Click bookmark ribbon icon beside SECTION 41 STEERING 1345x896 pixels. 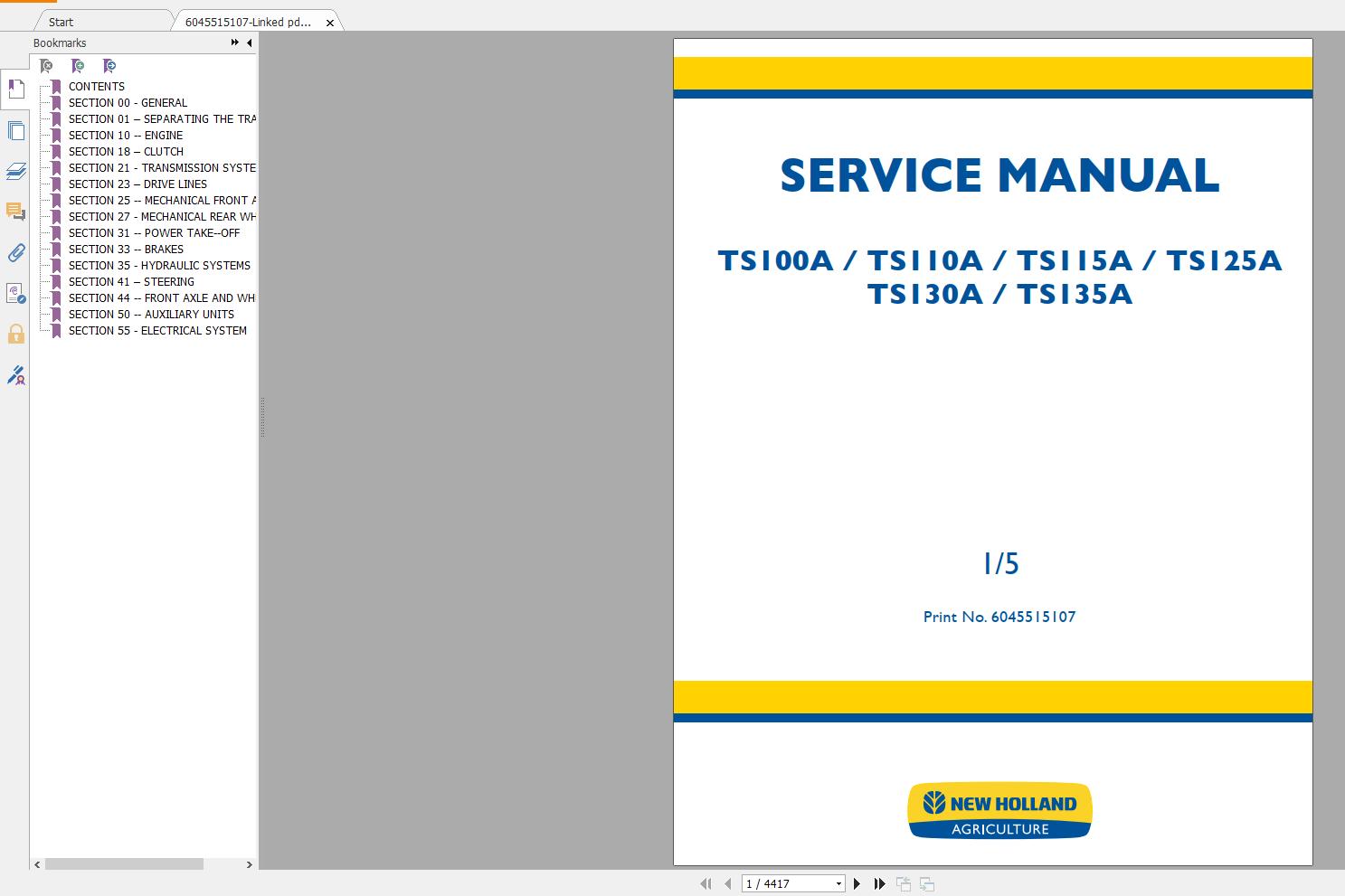pos(56,282)
